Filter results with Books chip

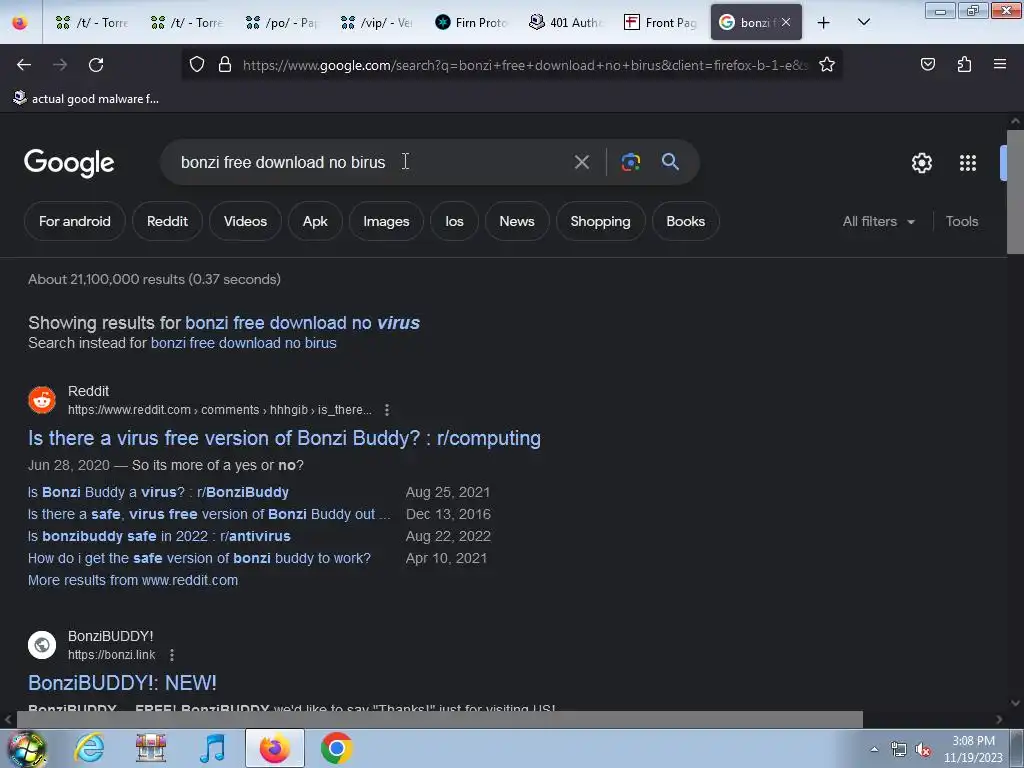tap(685, 221)
